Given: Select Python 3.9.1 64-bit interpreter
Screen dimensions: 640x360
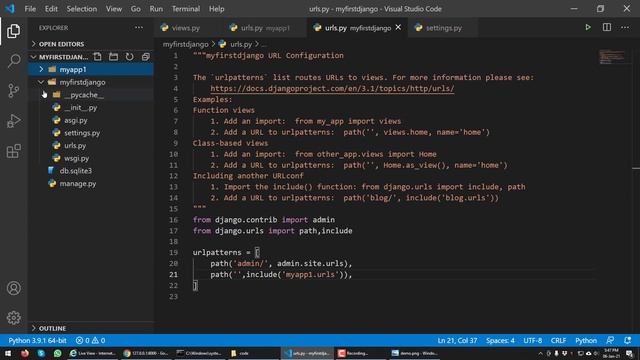Looking at the screenshot, I should click(37, 340).
